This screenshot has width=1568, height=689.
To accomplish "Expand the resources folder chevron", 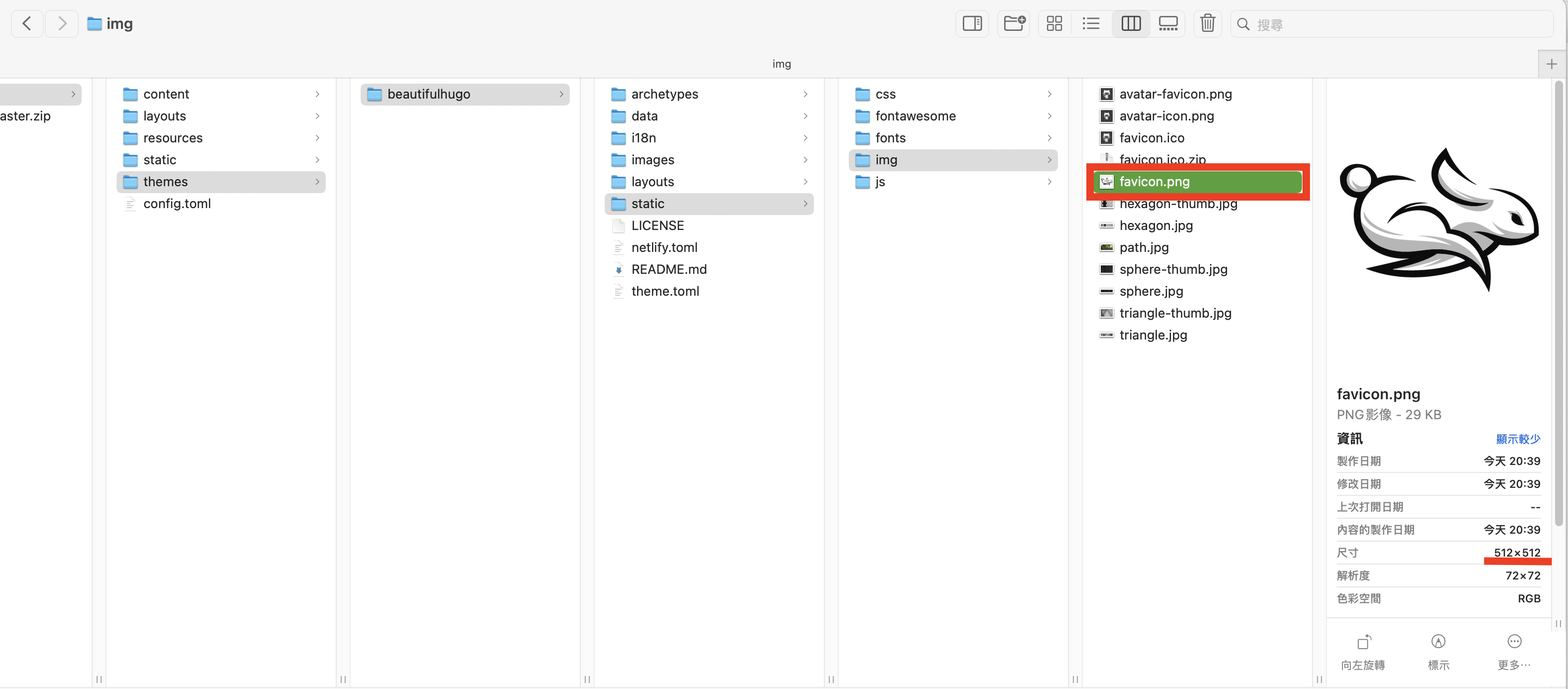I will [317, 138].
